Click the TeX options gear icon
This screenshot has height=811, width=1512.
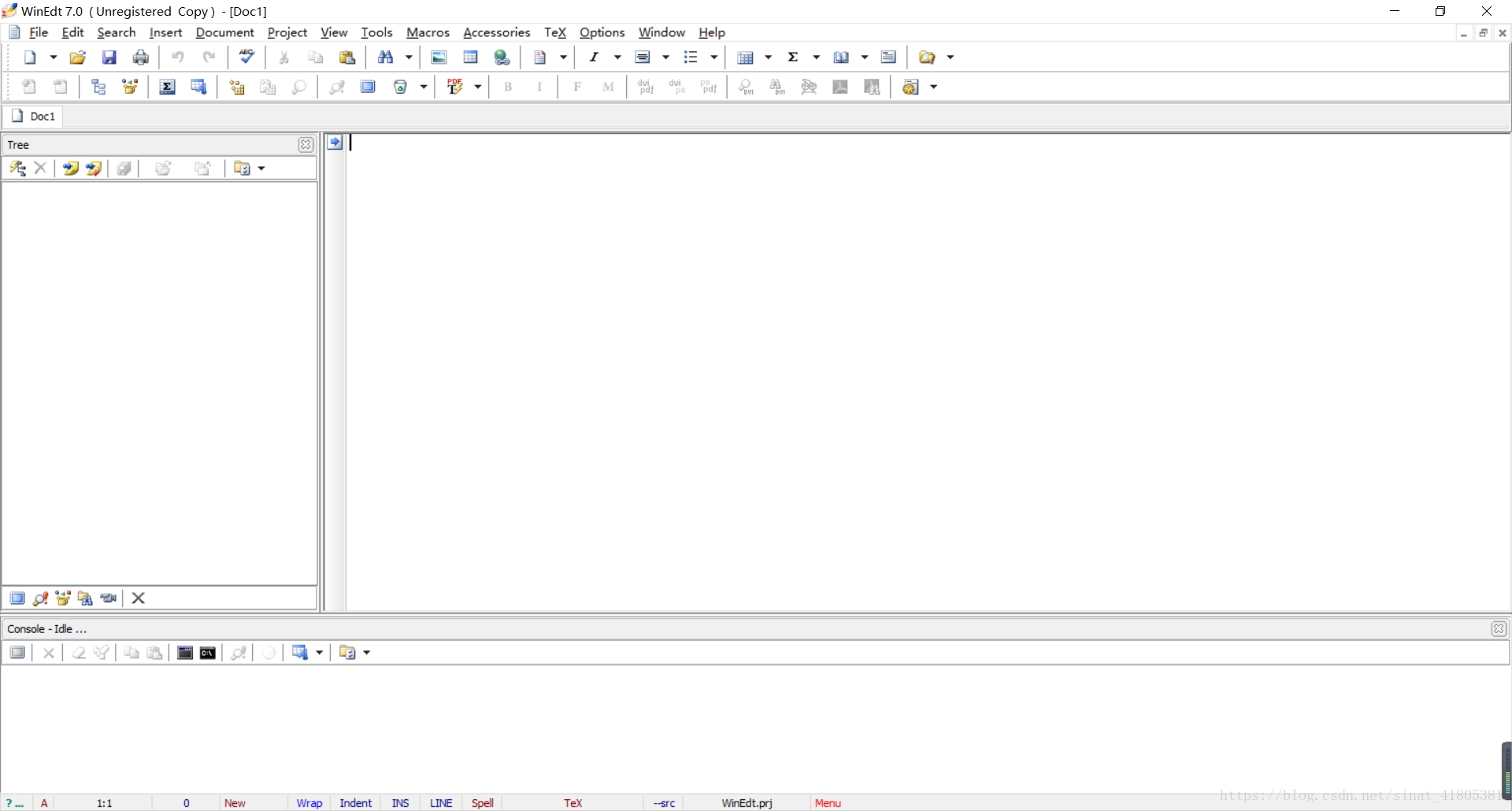coord(911,87)
